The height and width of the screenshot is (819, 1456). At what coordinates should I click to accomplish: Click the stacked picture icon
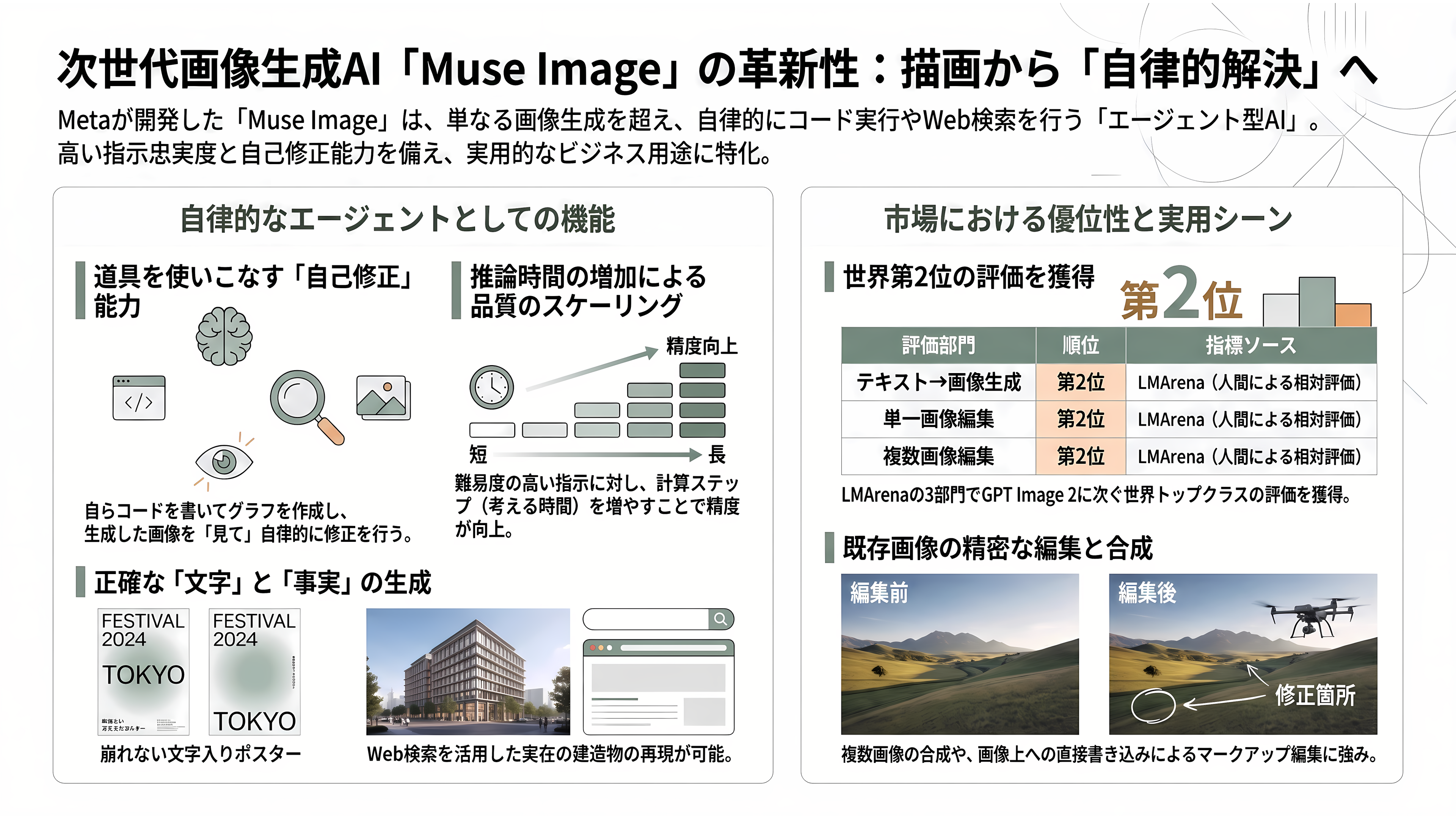(x=383, y=398)
